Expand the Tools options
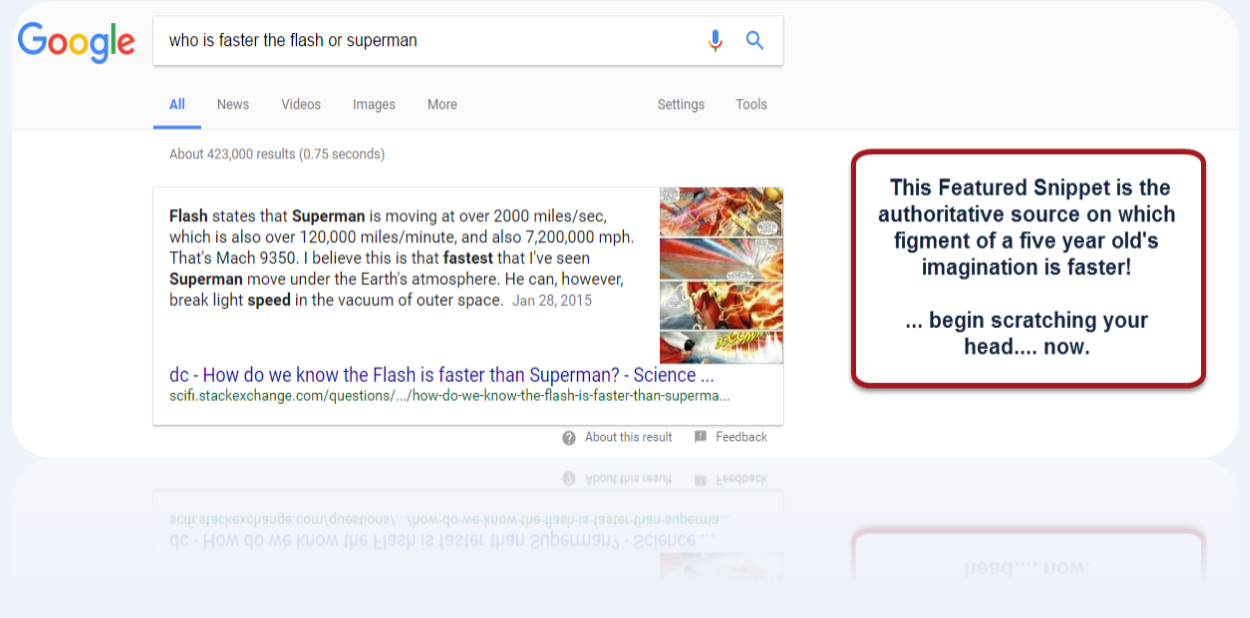This screenshot has width=1250, height=618. click(751, 104)
